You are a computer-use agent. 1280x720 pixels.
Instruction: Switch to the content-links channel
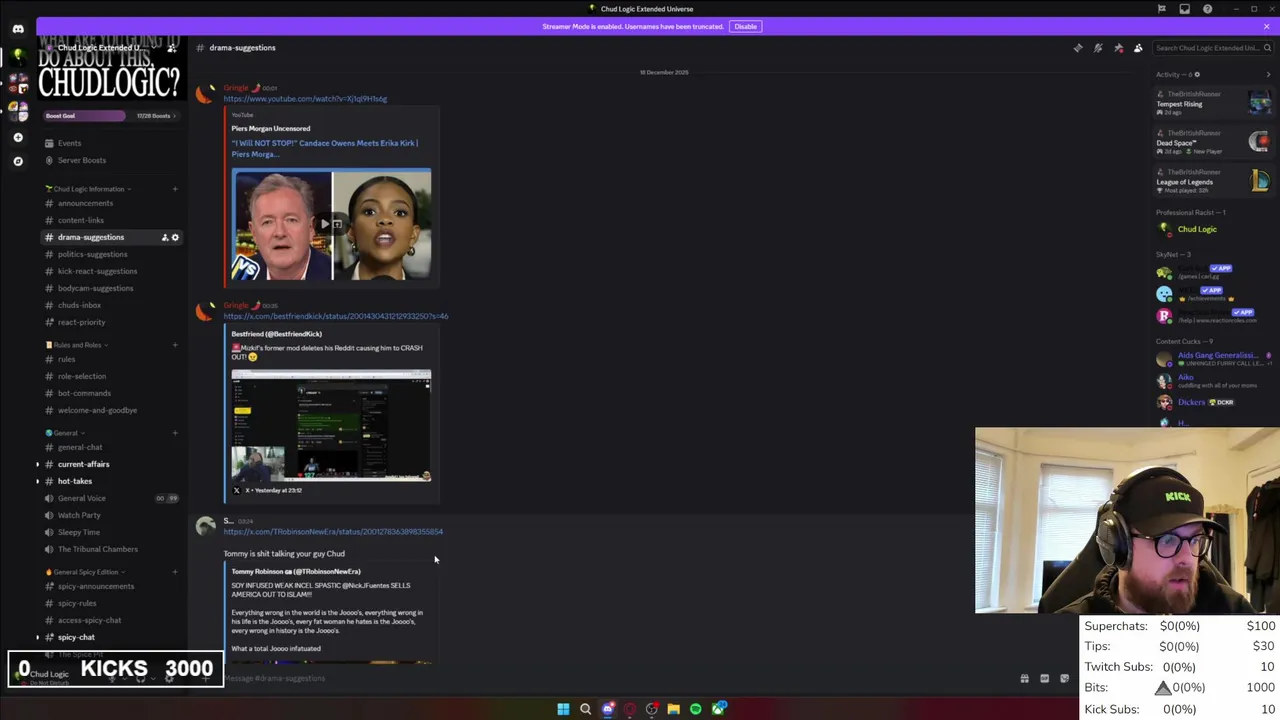click(x=110, y=220)
